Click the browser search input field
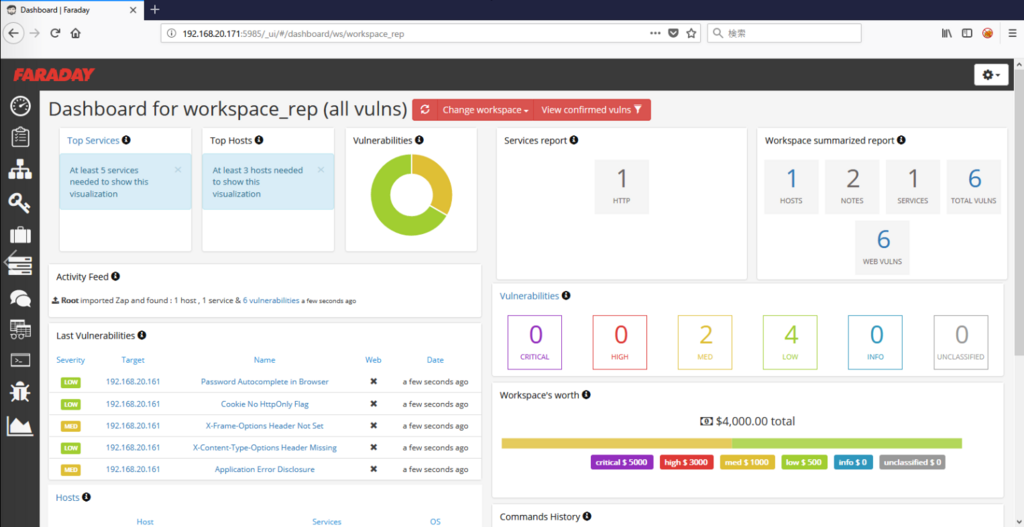Screen dimensions: 1024x527 coord(784,33)
